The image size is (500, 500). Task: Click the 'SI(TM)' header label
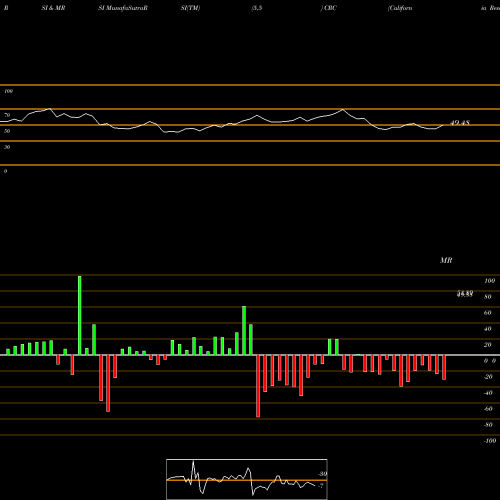[x=190, y=8]
